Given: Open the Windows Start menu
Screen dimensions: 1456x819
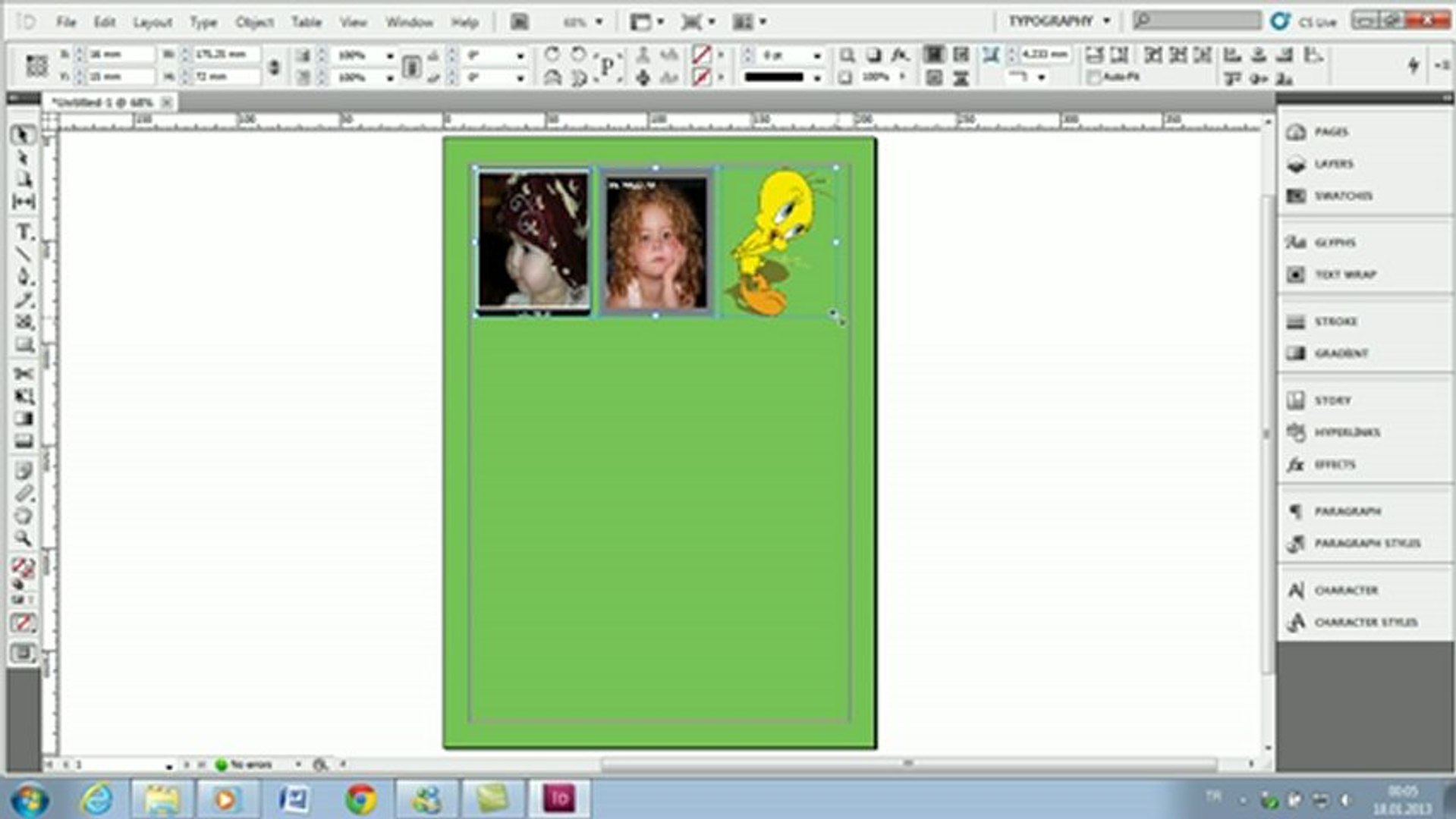Looking at the screenshot, I should tap(30, 800).
